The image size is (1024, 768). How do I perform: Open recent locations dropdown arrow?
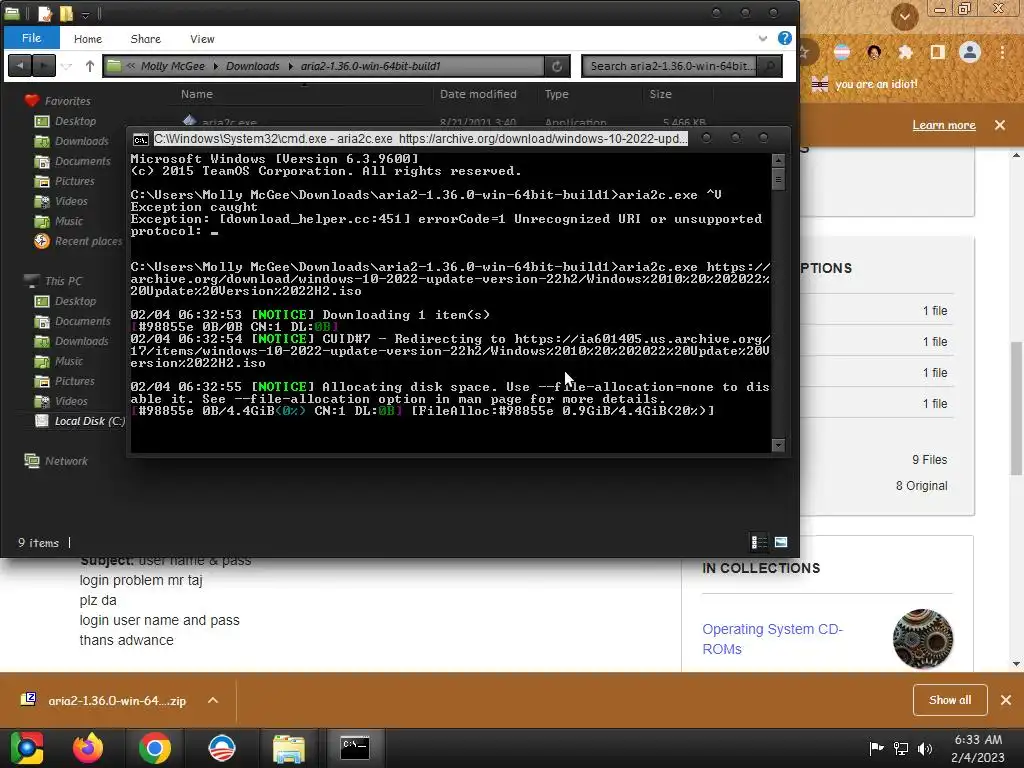click(67, 66)
